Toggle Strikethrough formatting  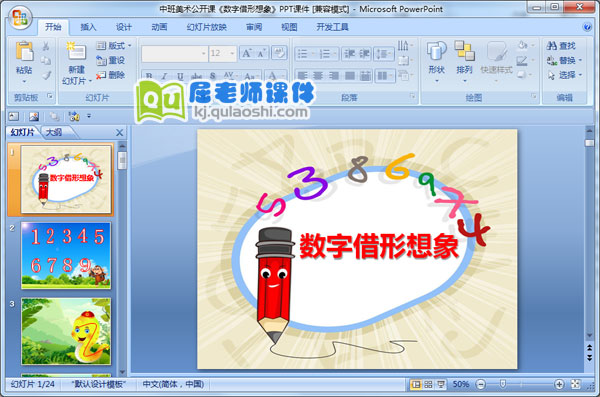pyautogui.click(x=196, y=76)
